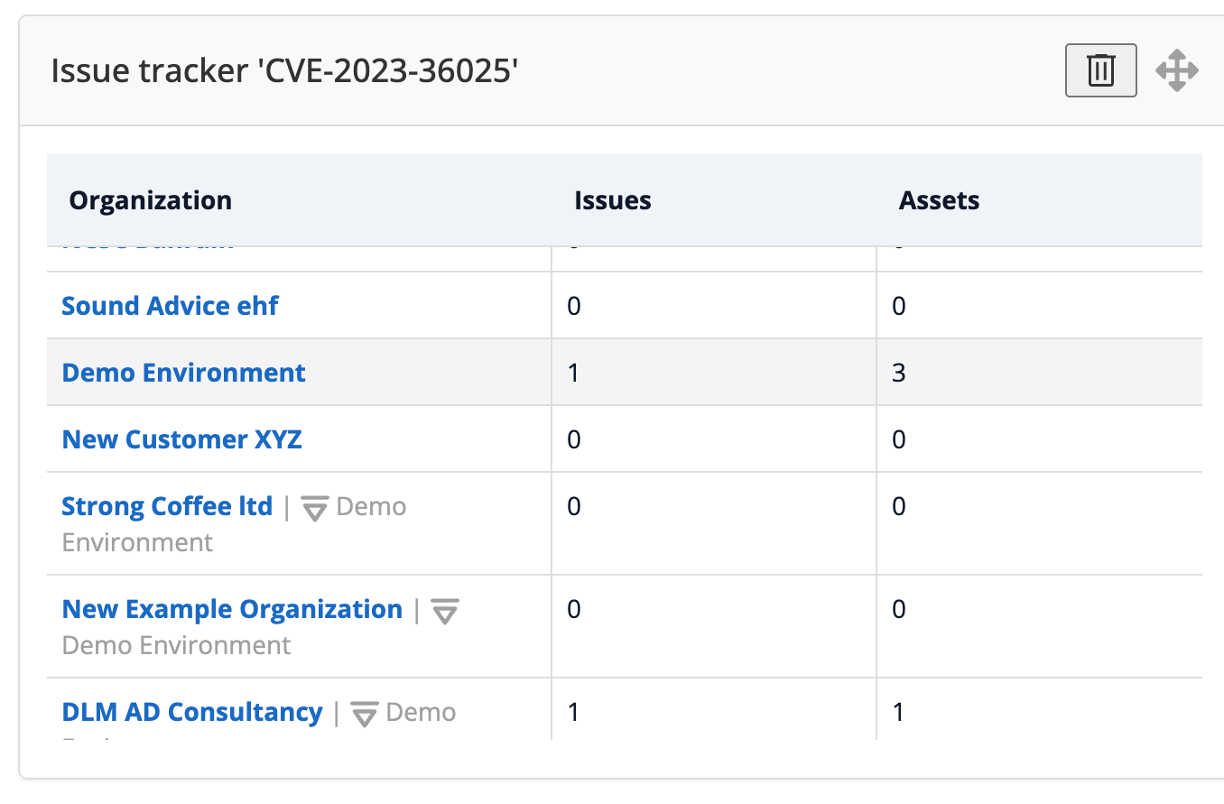Sort by the Organization column header
Screen dimensions: 1224x804
[x=150, y=201]
